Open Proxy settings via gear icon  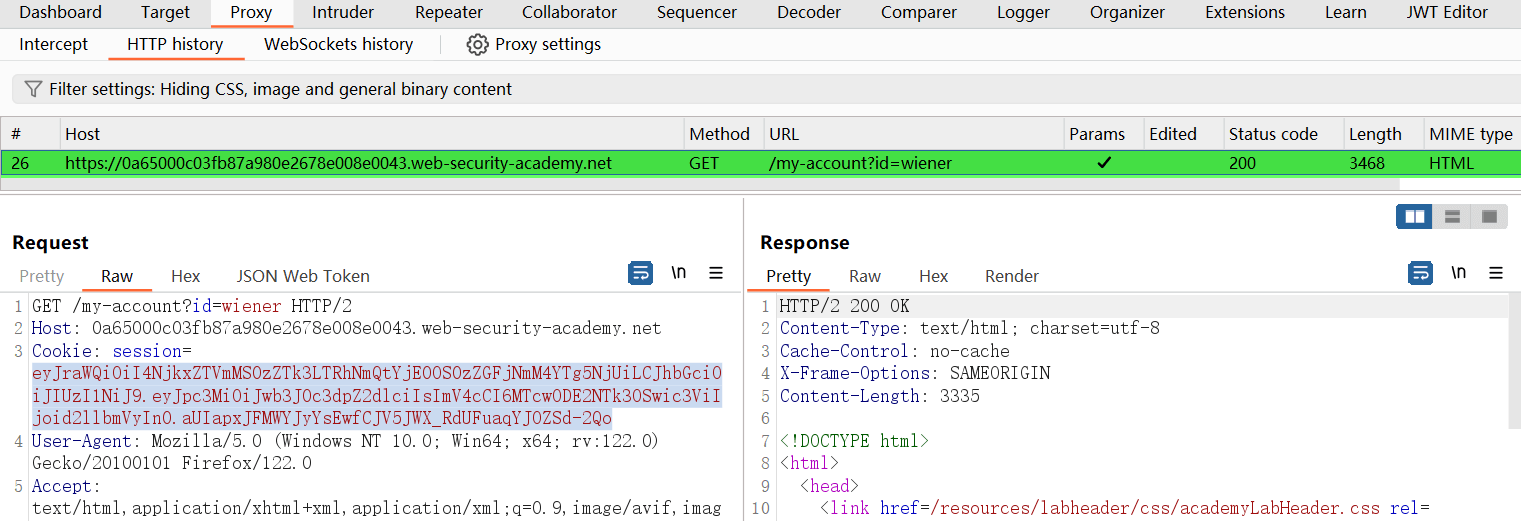[x=478, y=45]
